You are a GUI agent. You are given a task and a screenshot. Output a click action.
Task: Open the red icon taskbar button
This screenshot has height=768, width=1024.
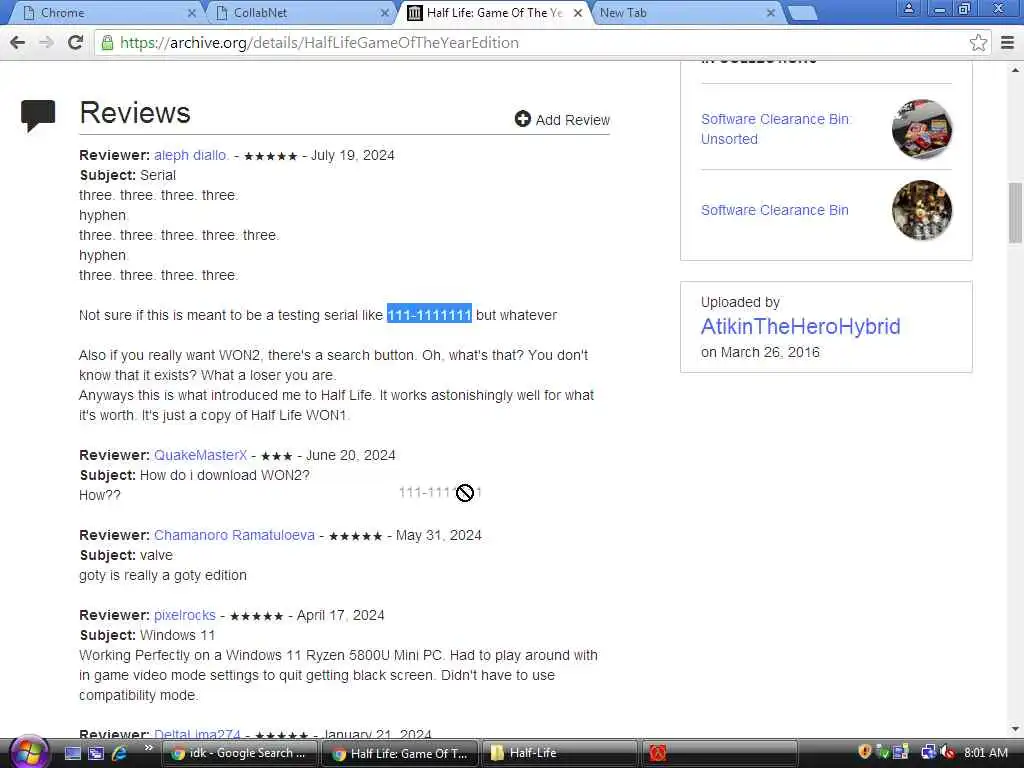pyautogui.click(x=720, y=753)
